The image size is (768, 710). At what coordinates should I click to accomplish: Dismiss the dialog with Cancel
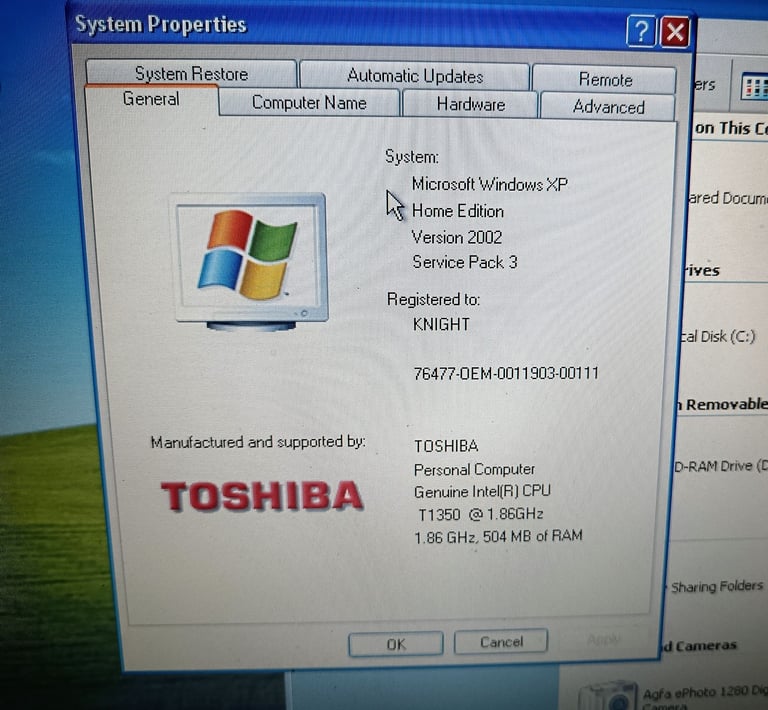tap(501, 642)
